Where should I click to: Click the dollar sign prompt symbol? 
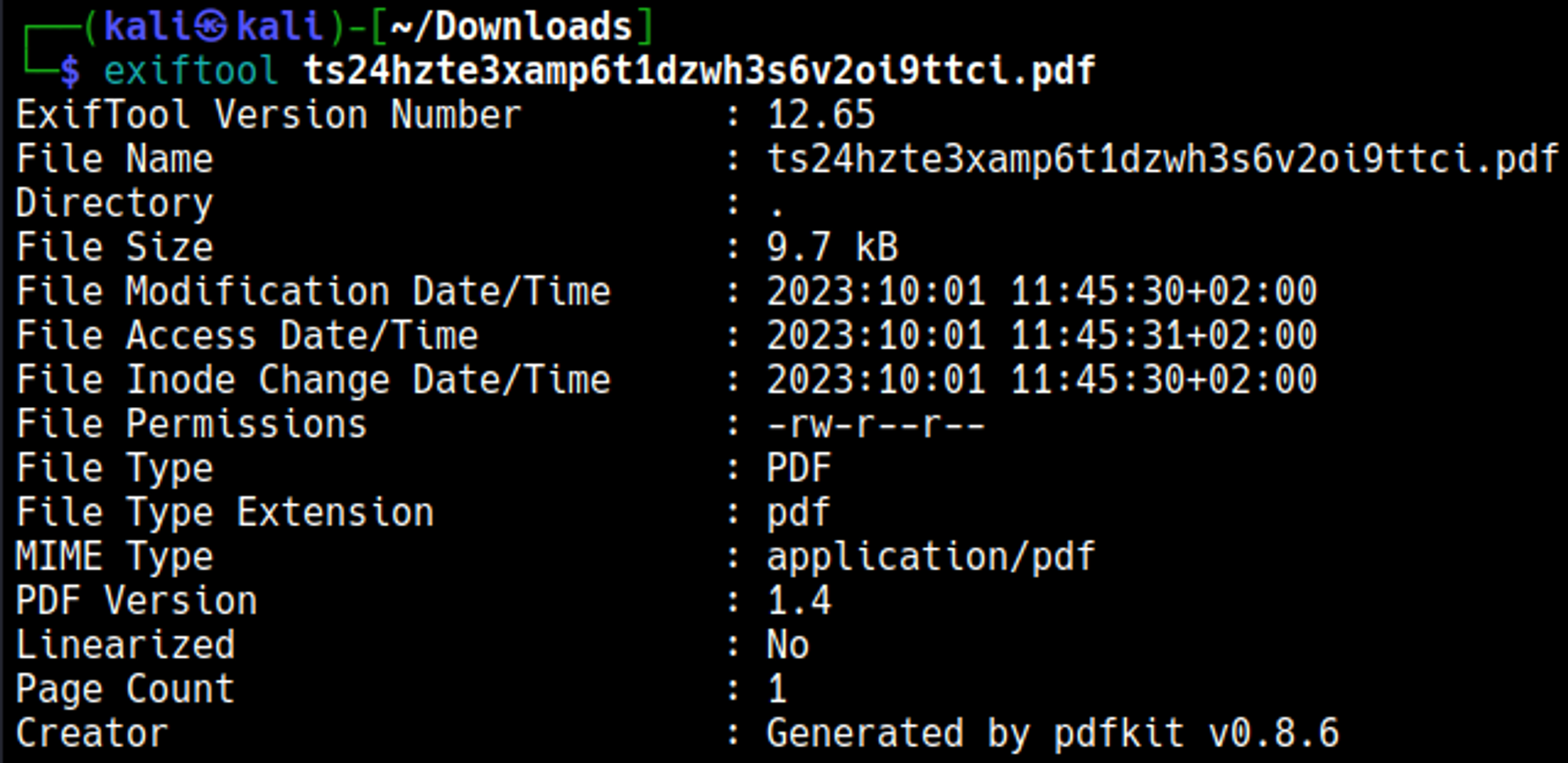click(70, 71)
